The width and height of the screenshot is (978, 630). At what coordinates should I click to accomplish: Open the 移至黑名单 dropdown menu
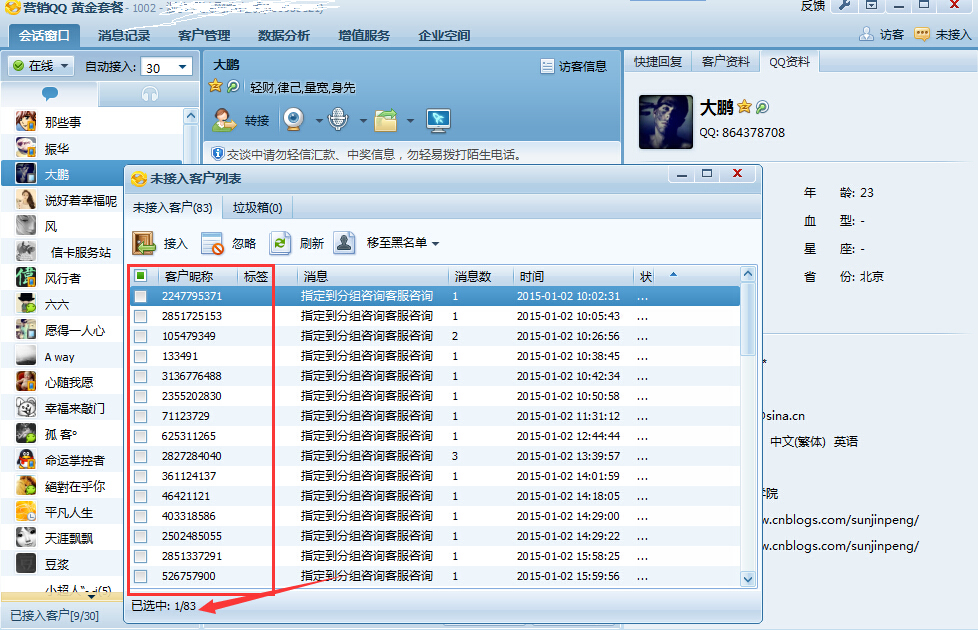tap(402, 243)
